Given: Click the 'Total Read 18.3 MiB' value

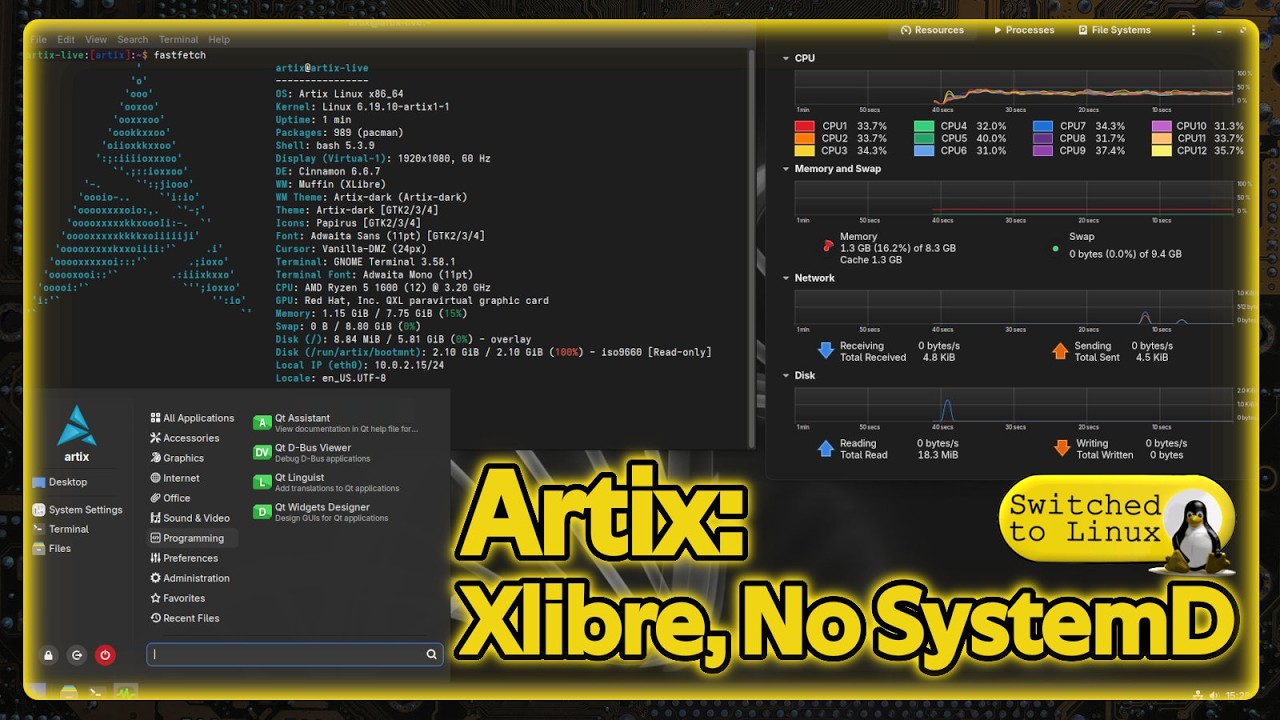Looking at the screenshot, I should pos(938,455).
